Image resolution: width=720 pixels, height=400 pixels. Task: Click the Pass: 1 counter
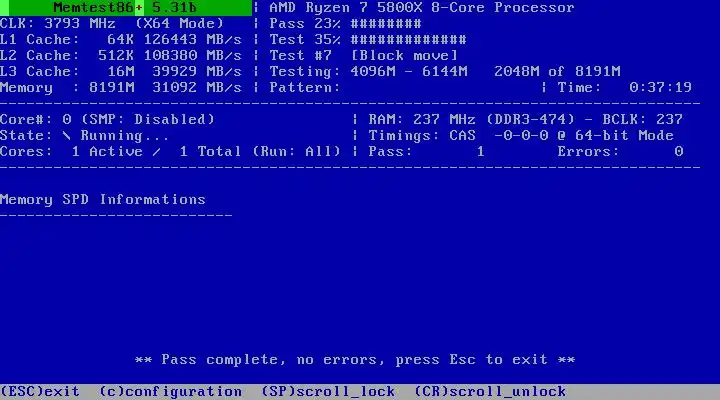(427, 152)
